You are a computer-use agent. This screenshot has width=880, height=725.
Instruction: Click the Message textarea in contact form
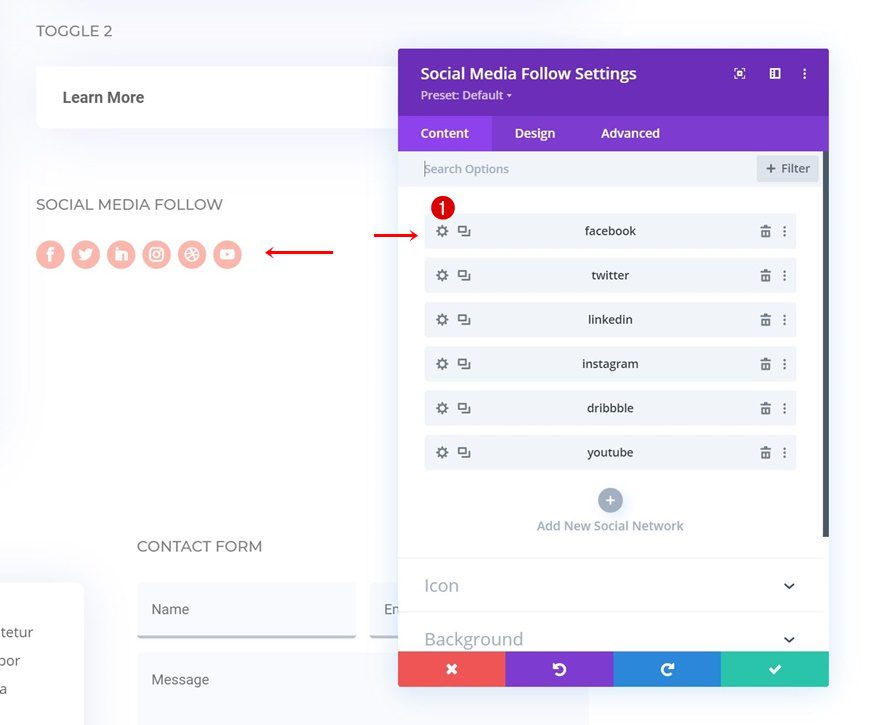[267, 688]
